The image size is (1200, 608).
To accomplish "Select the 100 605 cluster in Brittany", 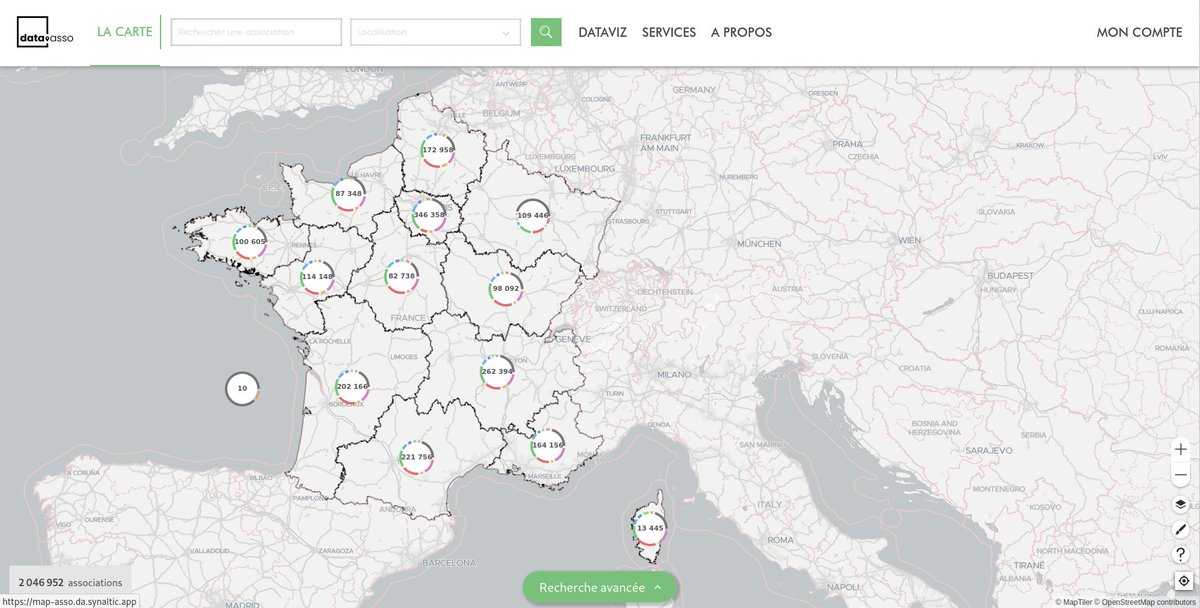I will (250, 242).
